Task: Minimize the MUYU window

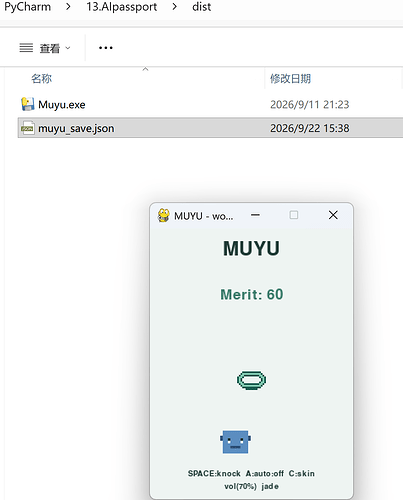Action: (x=255, y=215)
